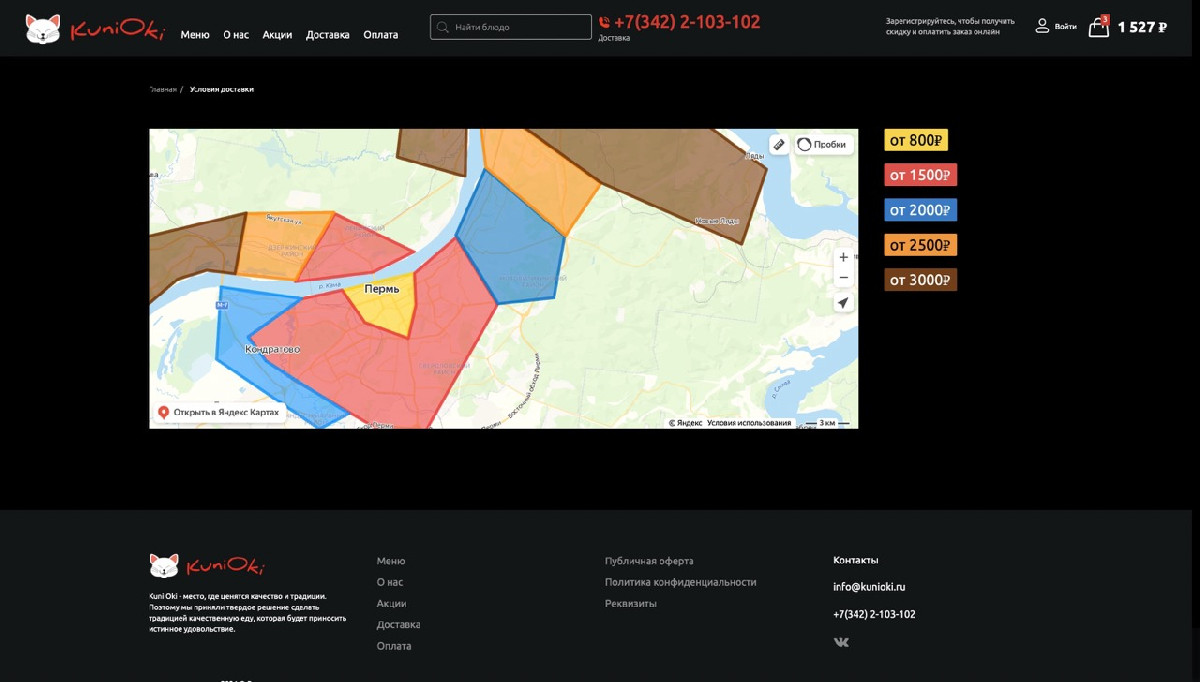The height and width of the screenshot is (682, 1200).
Task: Click the red phone icon in header
Action: (604, 22)
